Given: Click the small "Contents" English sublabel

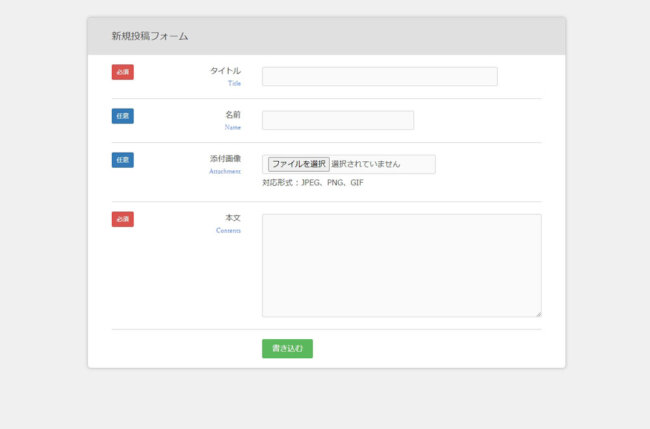Looking at the screenshot, I should (228, 231).
